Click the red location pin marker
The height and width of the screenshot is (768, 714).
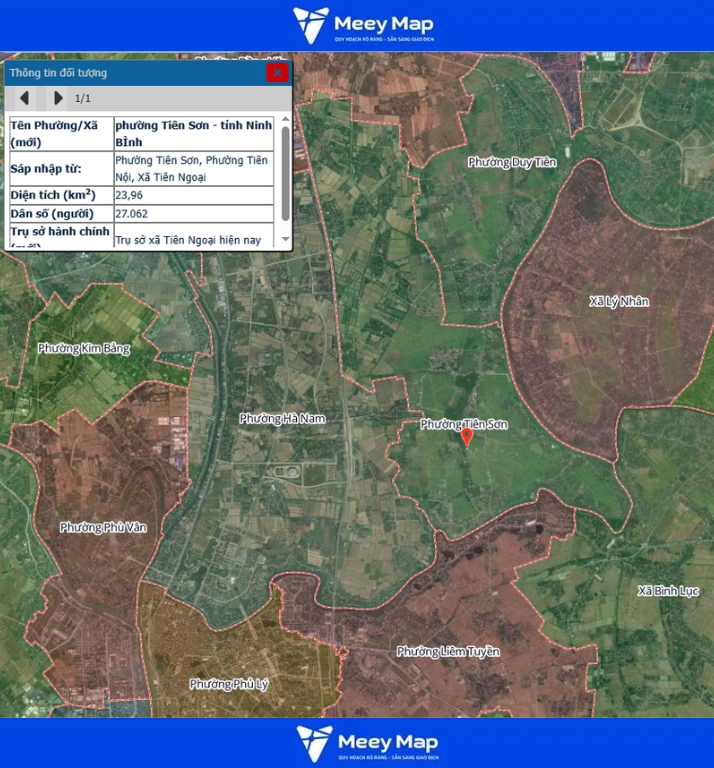click(466, 437)
